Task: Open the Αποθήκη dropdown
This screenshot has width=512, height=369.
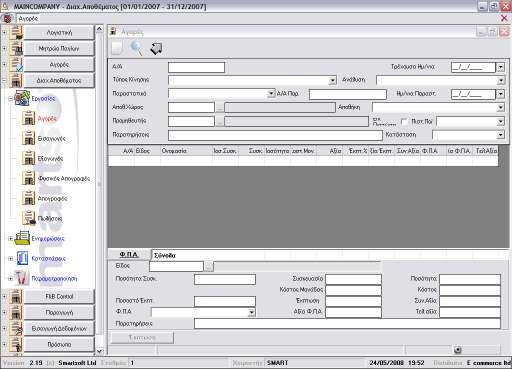Action: [500, 107]
